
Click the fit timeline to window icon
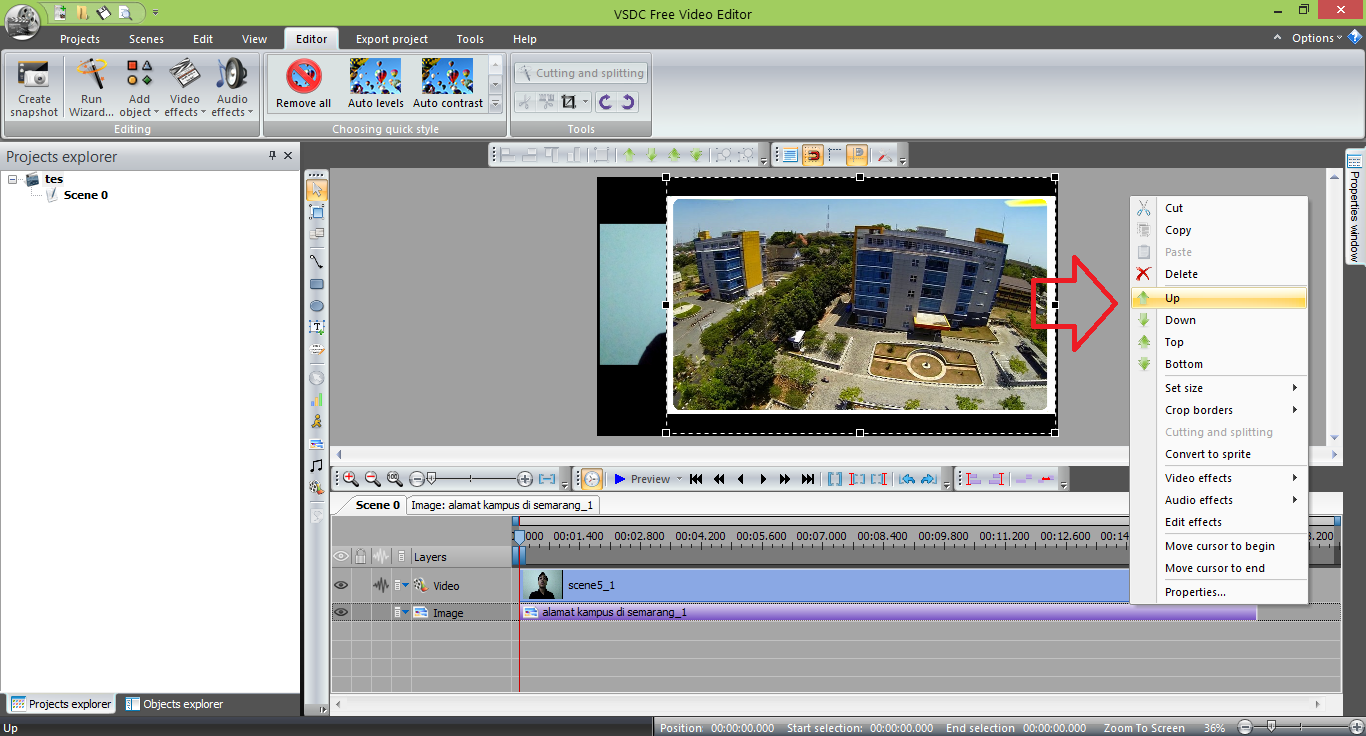pyautogui.click(x=547, y=479)
